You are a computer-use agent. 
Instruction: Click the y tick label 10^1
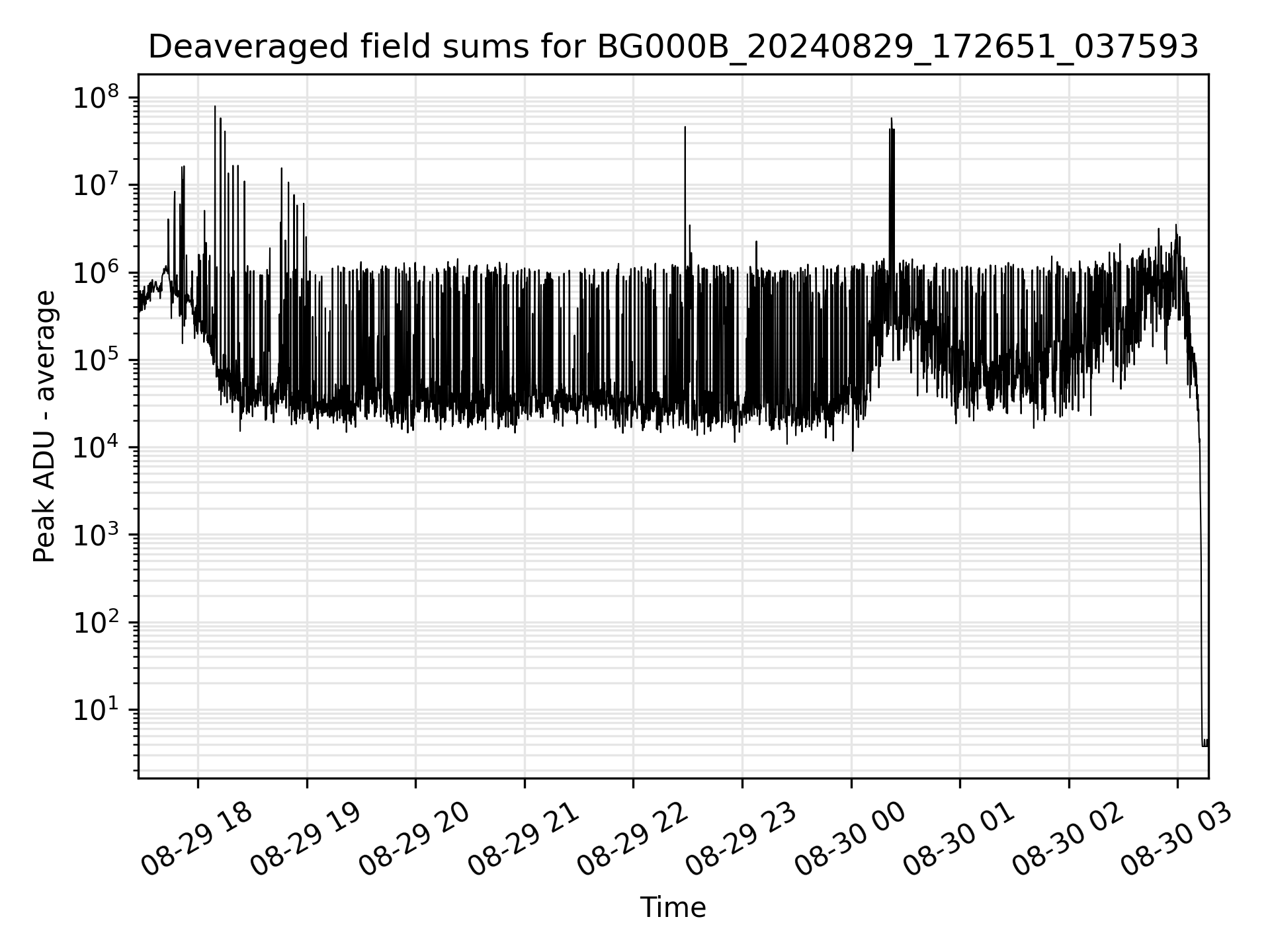tap(97, 708)
